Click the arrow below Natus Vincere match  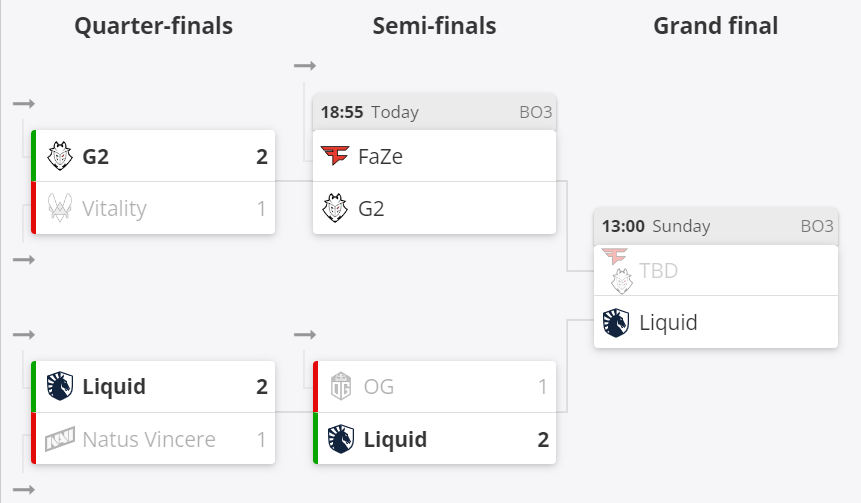click(24, 489)
